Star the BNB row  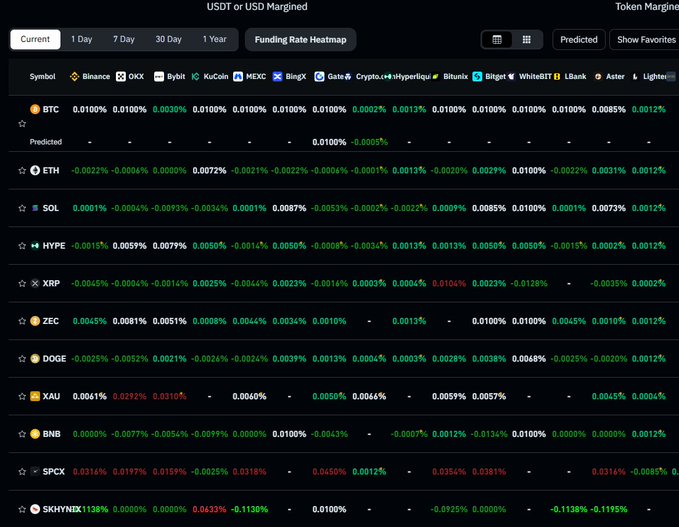point(22,434)
